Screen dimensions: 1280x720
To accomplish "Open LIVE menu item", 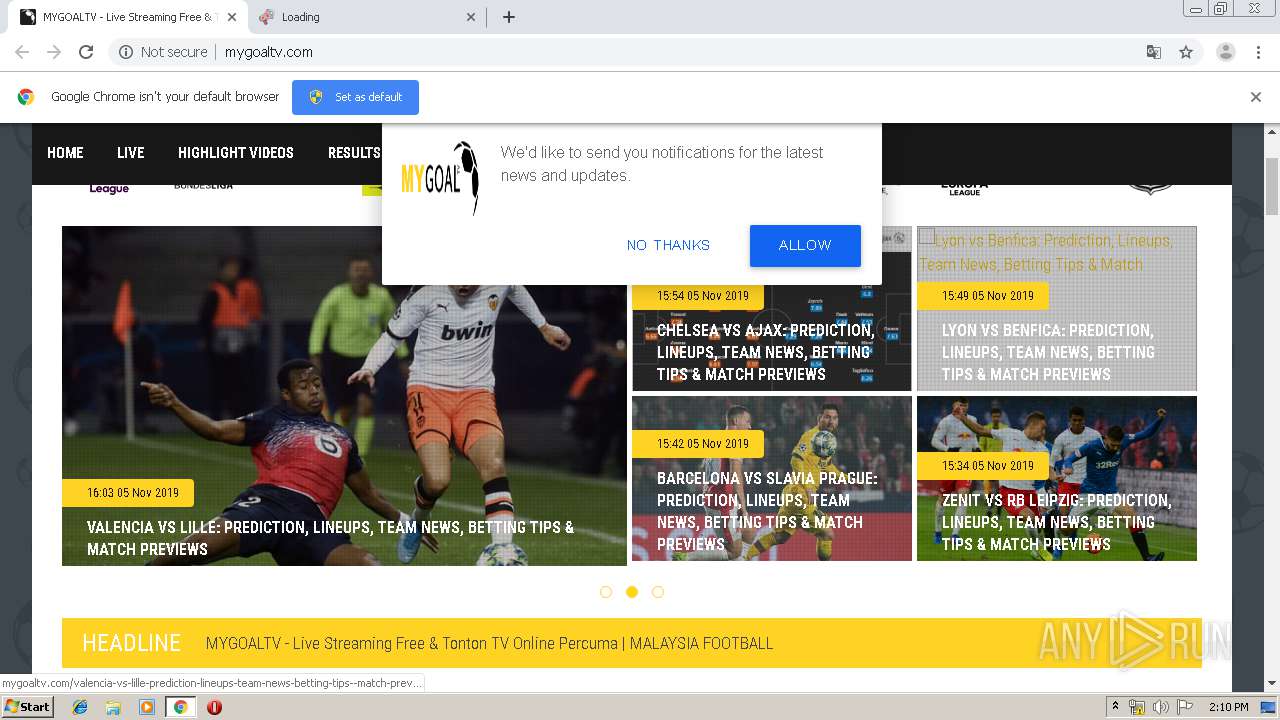I will (x=130, y=153).
